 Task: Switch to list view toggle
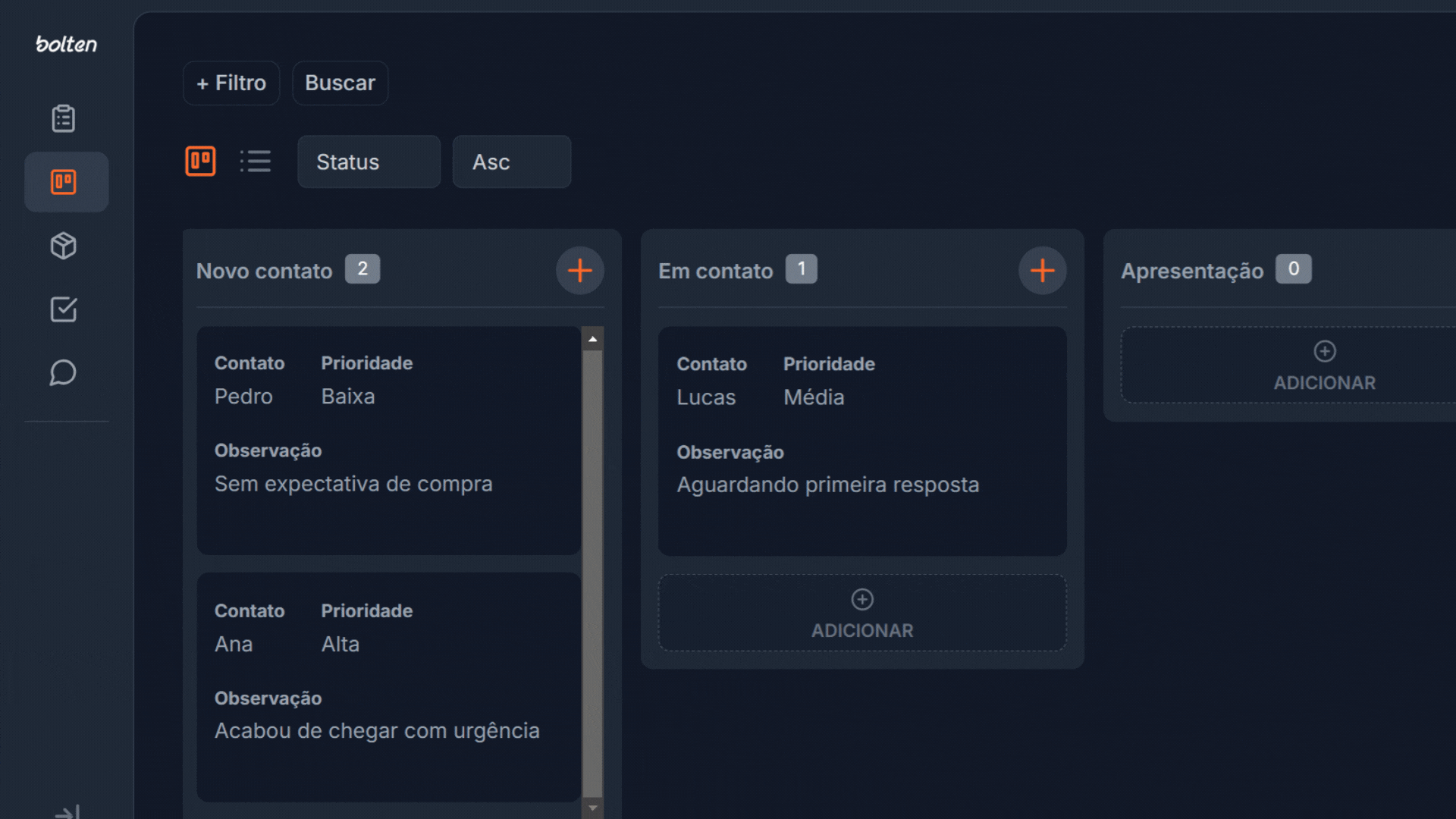pos(256,161)
